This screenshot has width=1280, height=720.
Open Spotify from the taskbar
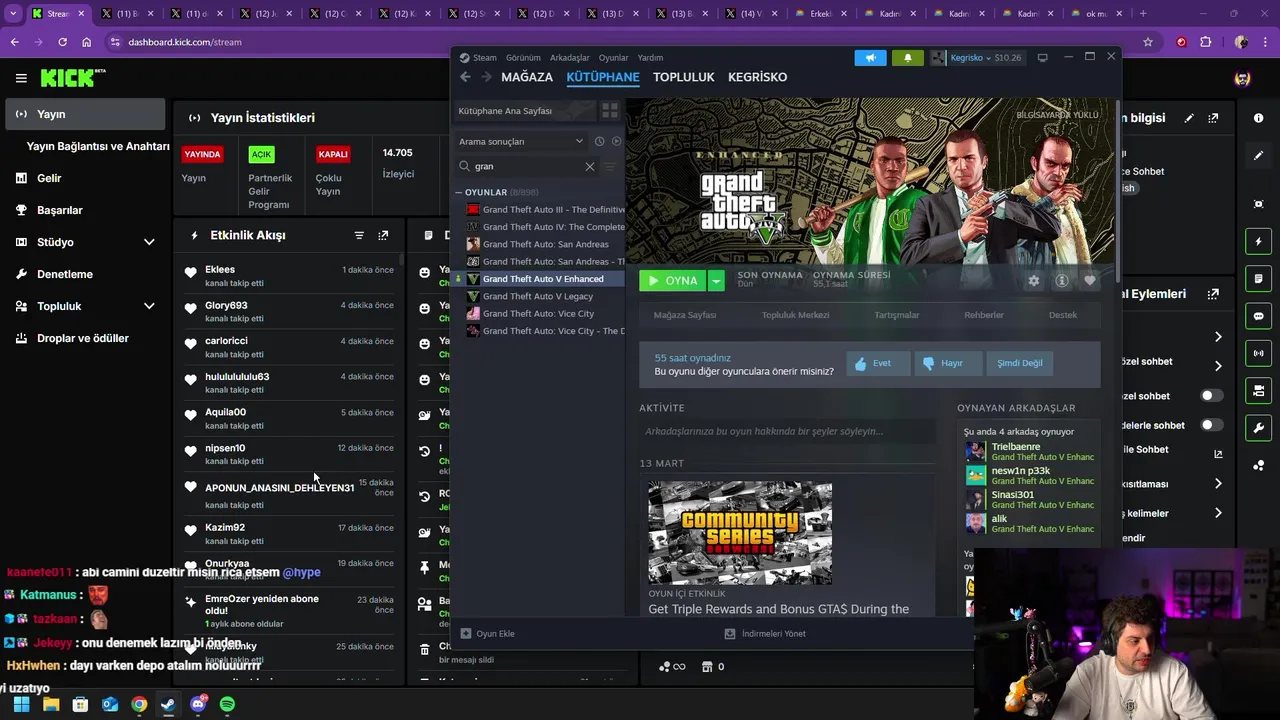(x=227, y=704)
